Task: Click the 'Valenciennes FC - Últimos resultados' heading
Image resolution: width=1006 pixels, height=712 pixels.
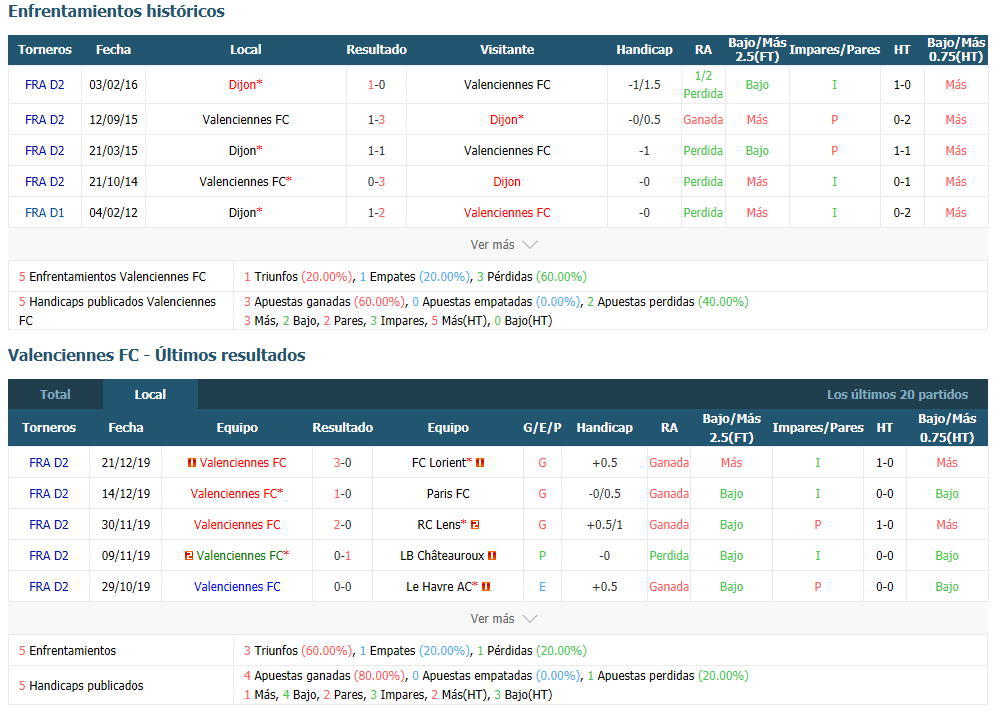Action: coord(157,355)
